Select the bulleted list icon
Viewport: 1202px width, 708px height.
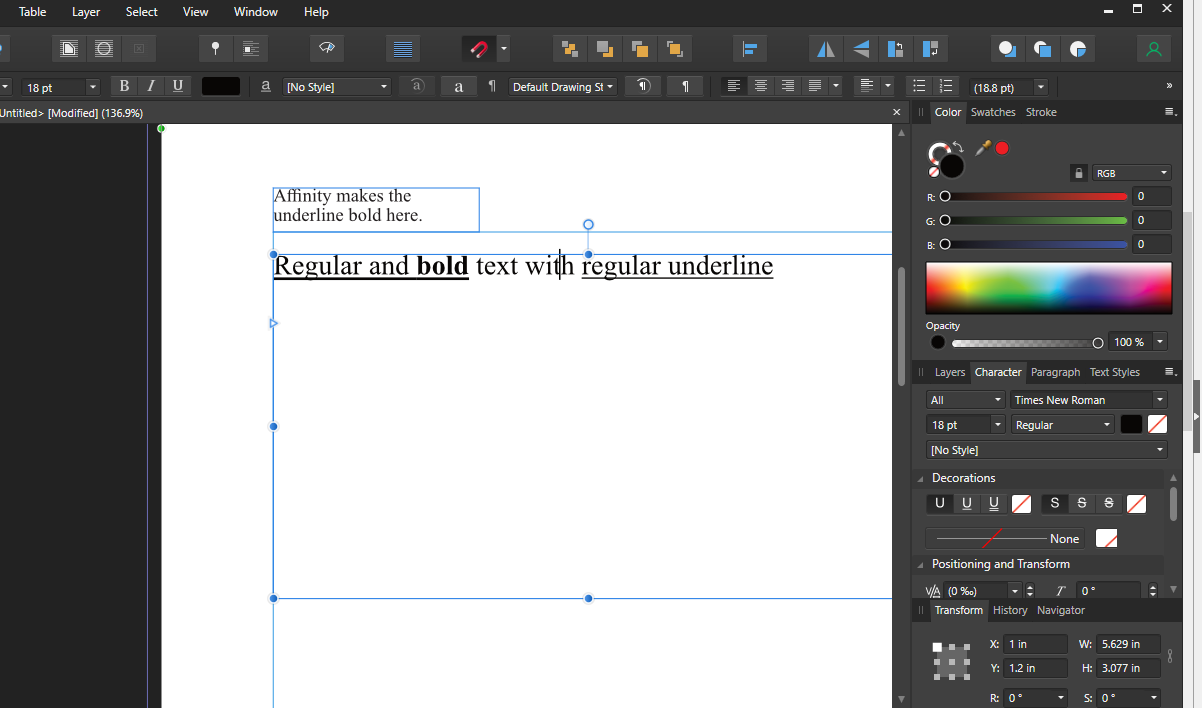[919, 87]
